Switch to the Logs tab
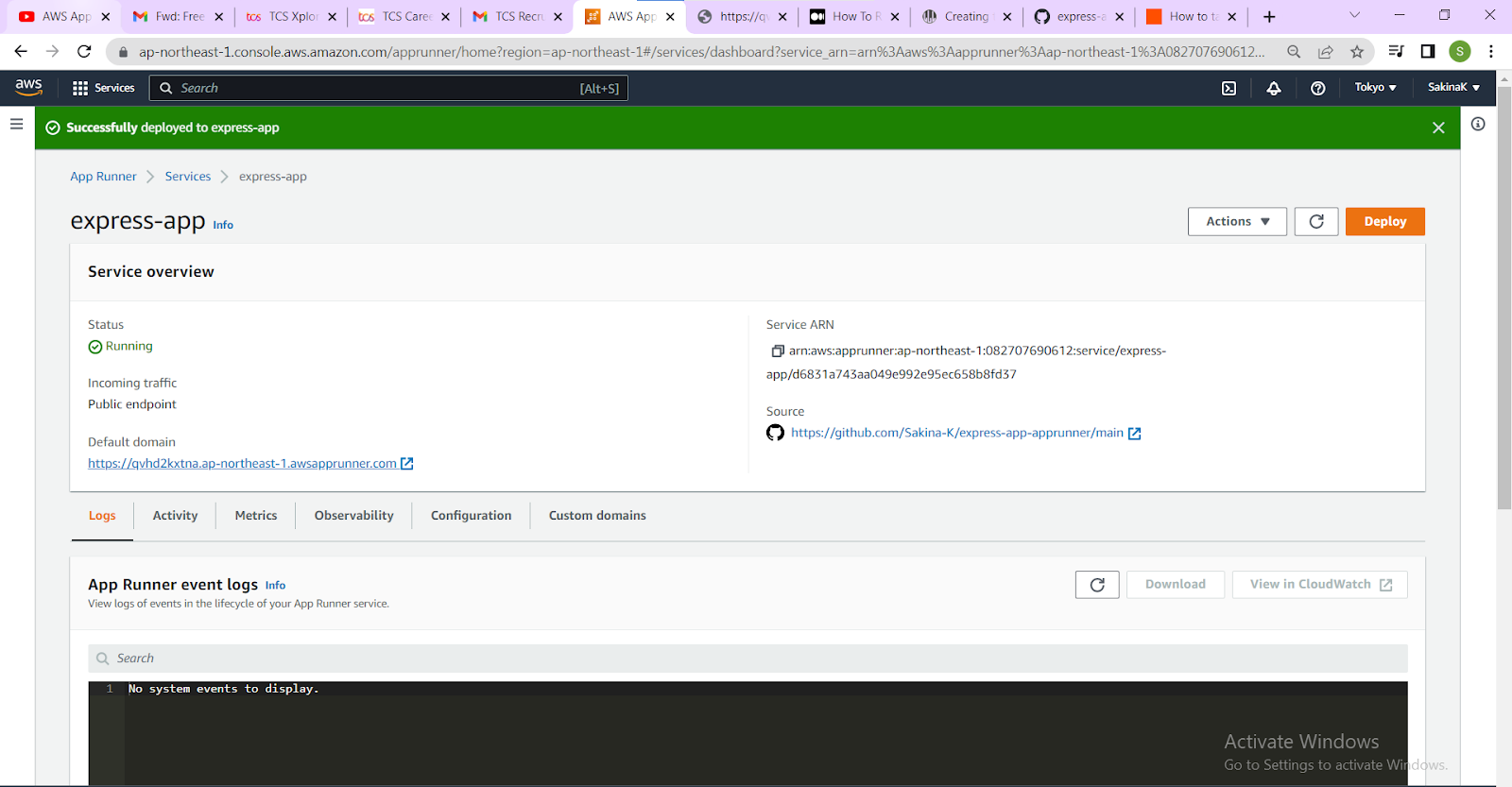1512x787 pixels. [102, 516]
